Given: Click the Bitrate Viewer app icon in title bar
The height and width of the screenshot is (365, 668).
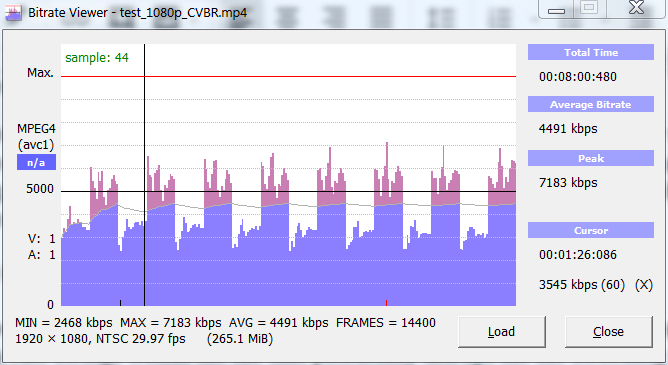Looking at the screenshot, I should 12,12.
